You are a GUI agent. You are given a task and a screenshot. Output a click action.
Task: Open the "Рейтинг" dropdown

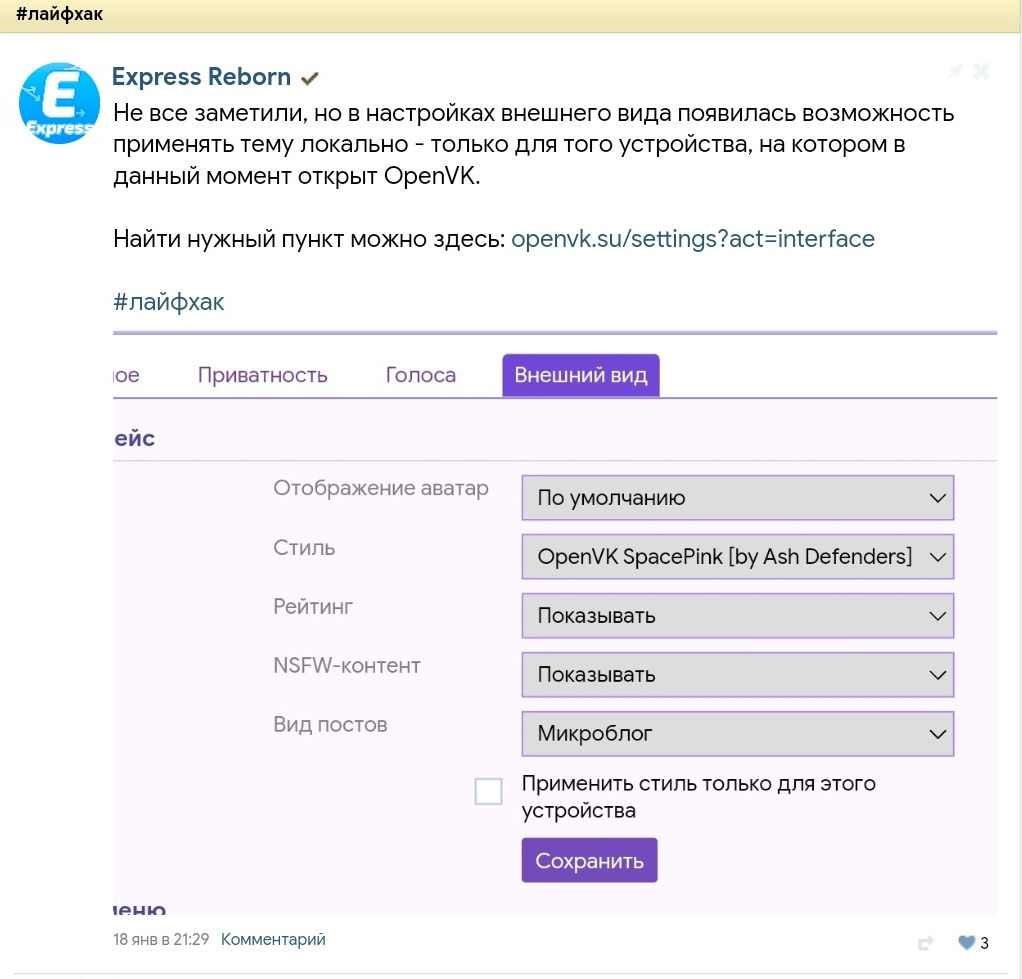click(x=737, y=615)
